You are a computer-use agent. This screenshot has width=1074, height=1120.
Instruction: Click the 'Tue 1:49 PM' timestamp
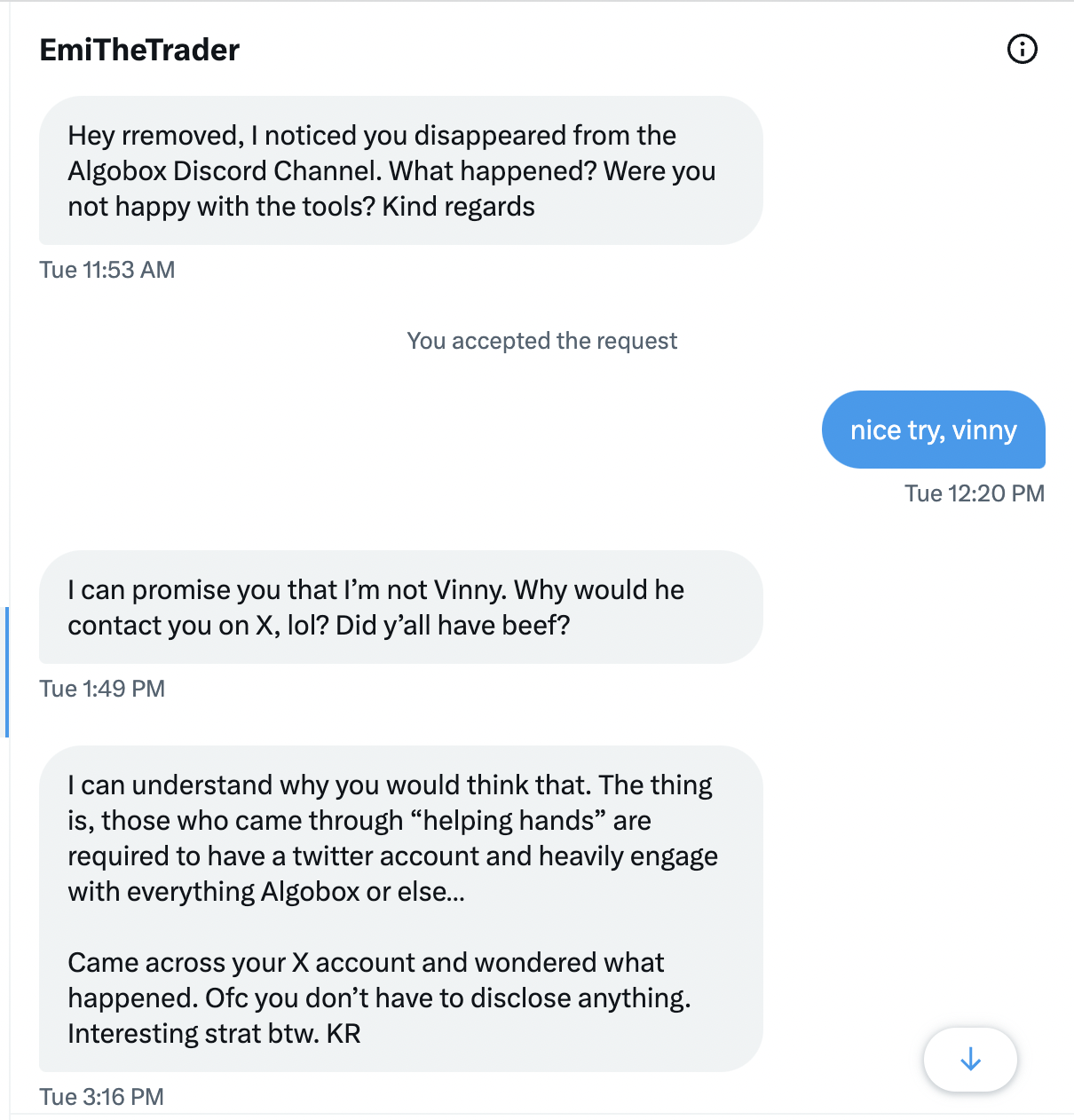[102, 689]
